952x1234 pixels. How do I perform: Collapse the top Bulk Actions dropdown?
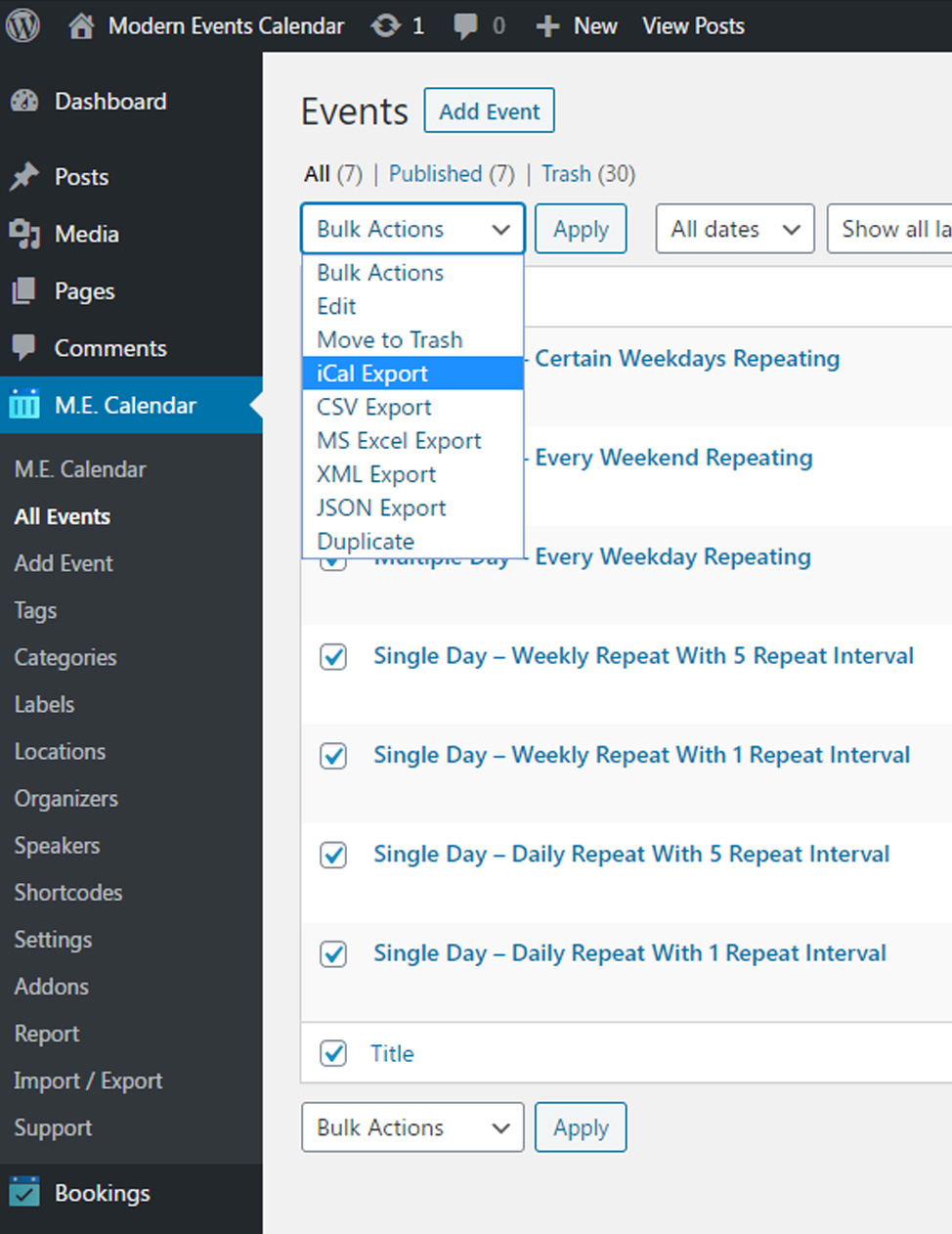tap(412, 229)
